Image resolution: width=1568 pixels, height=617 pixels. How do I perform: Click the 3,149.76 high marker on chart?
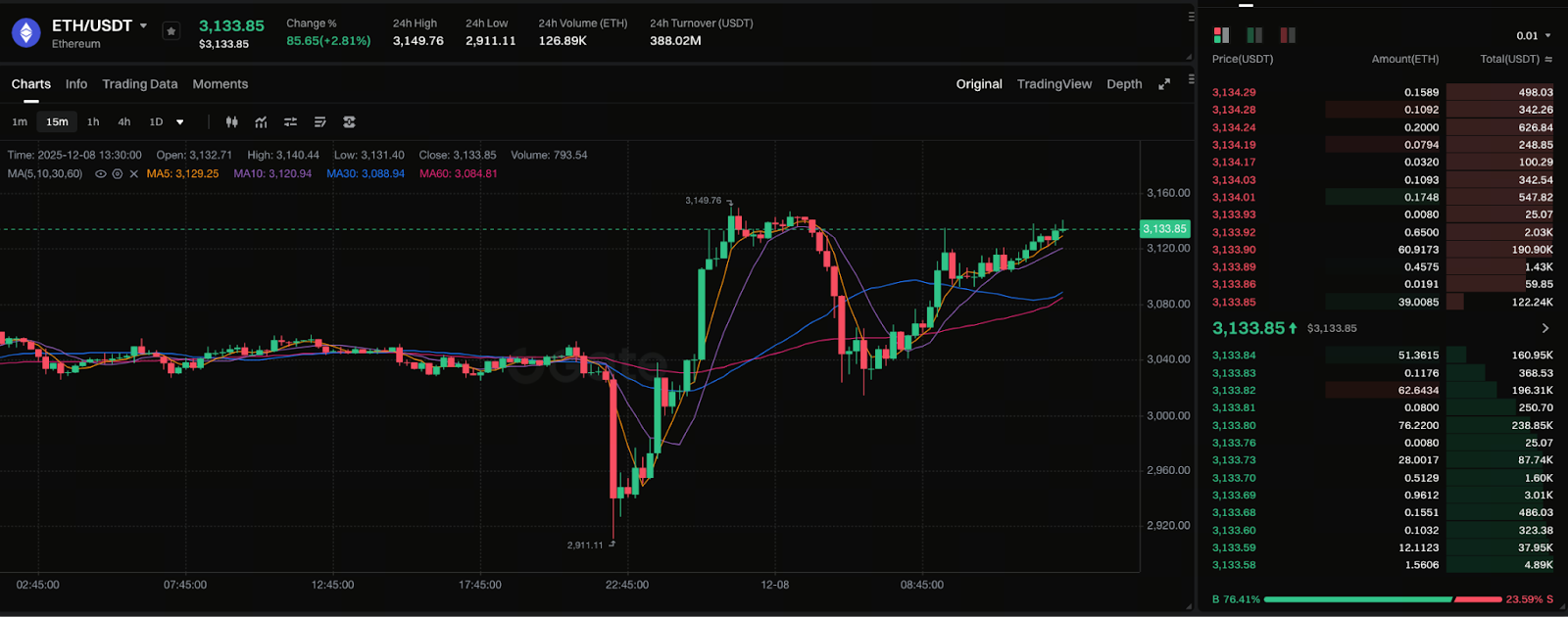703,201
